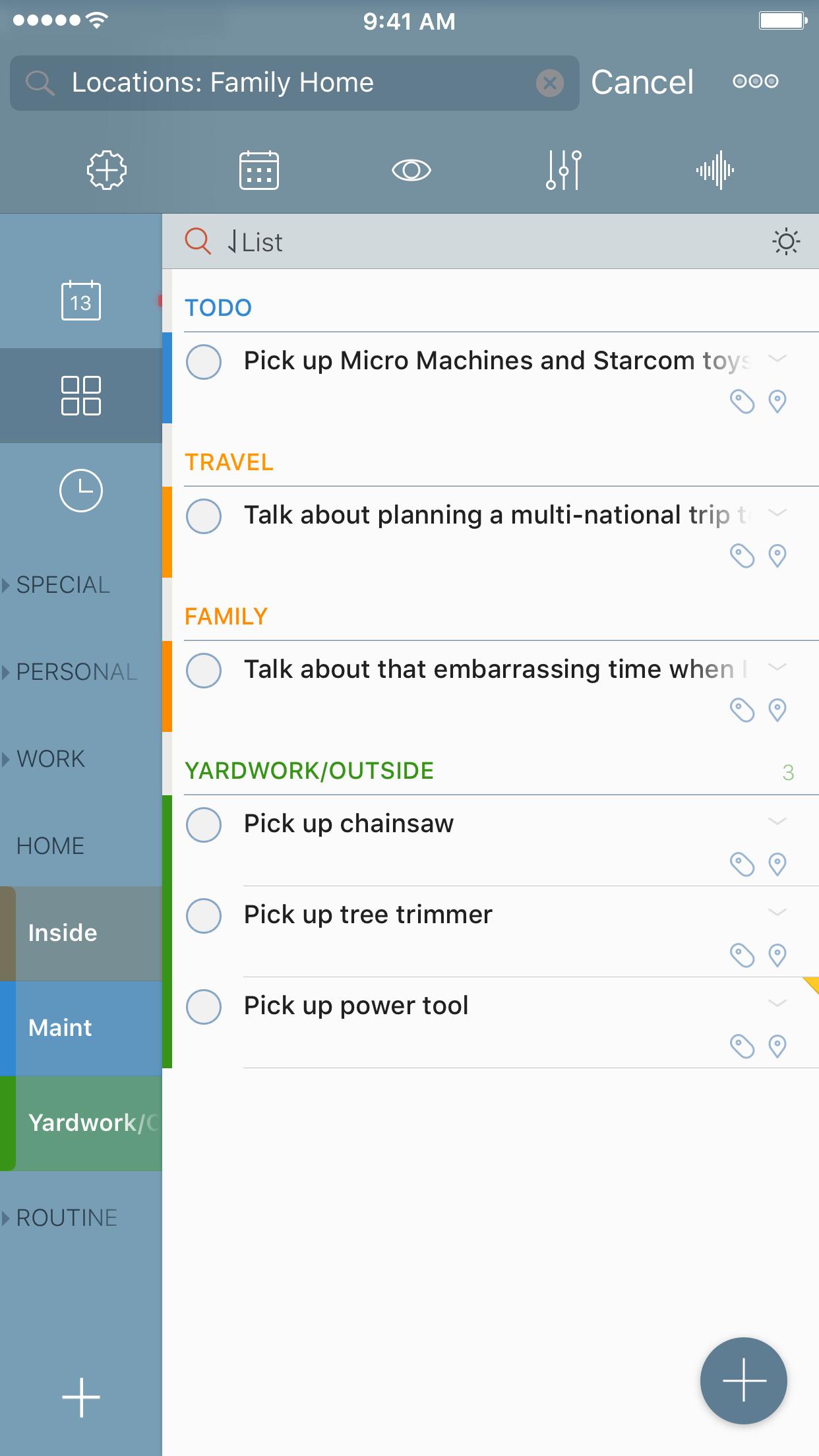Tap the eye focus view icon
819x1456 pixels.
click(411, 170)
